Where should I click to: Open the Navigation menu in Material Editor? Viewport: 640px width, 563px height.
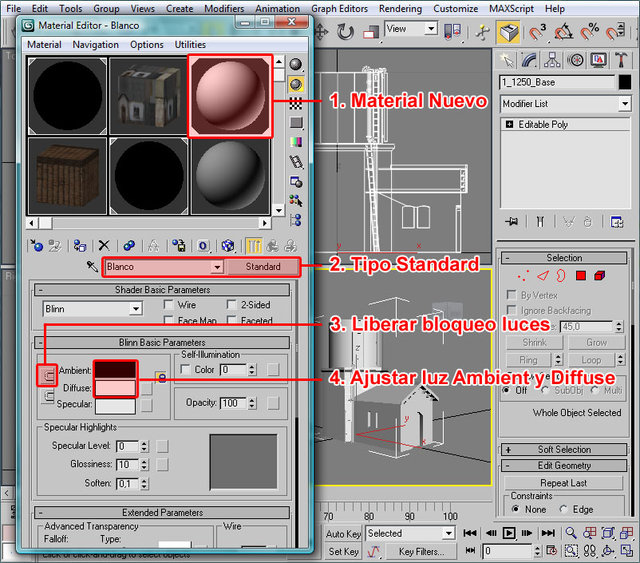pyautogui.click(x=95, y=45)
